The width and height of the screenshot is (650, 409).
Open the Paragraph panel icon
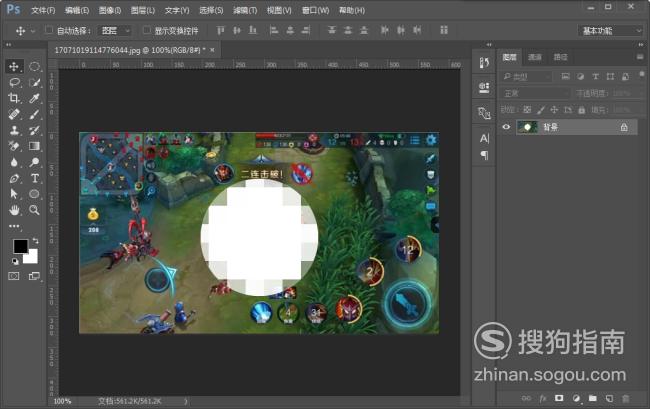(484, 155)
